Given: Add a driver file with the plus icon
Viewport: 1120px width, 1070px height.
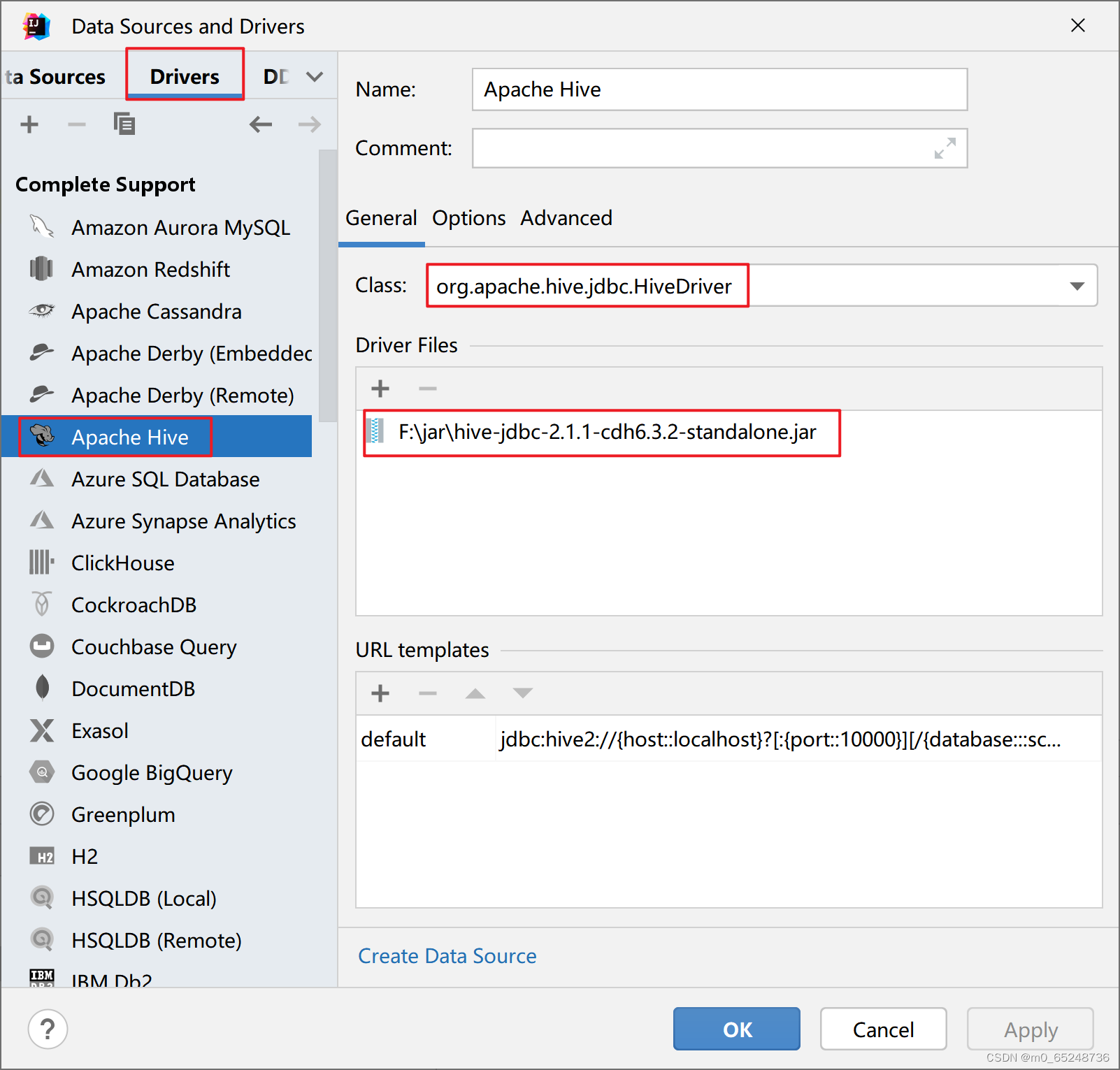Looking at the screenshot, I should [380, 389].
